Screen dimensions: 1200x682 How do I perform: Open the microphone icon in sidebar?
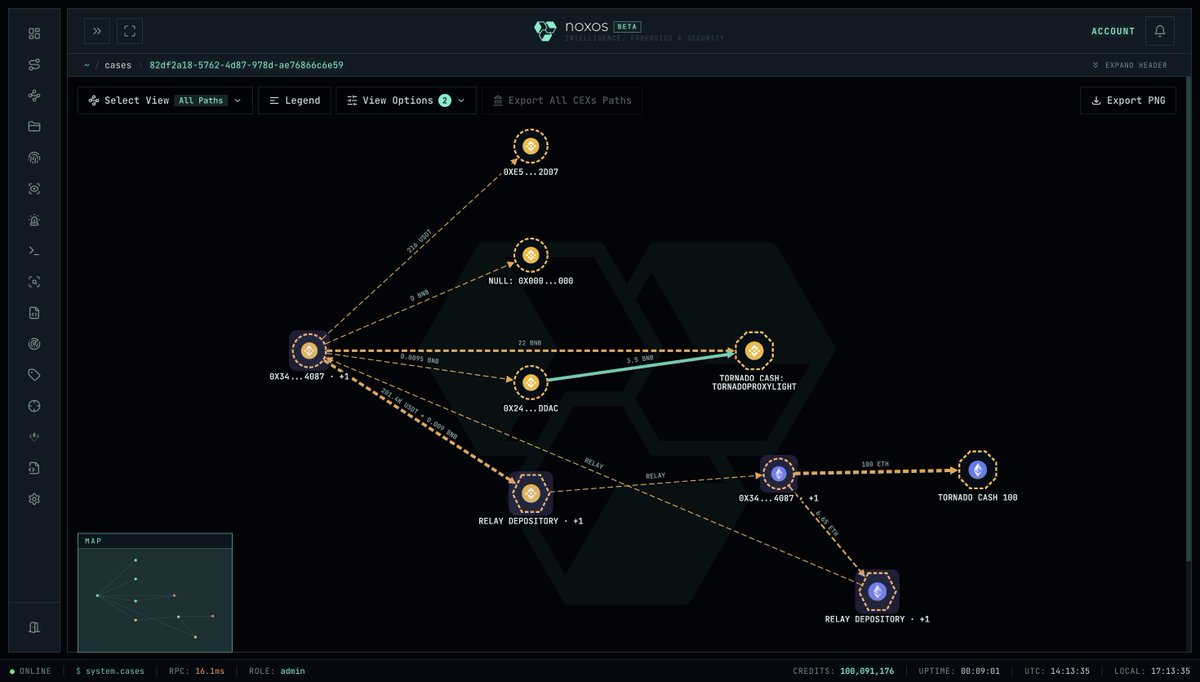tap(34, 437)
